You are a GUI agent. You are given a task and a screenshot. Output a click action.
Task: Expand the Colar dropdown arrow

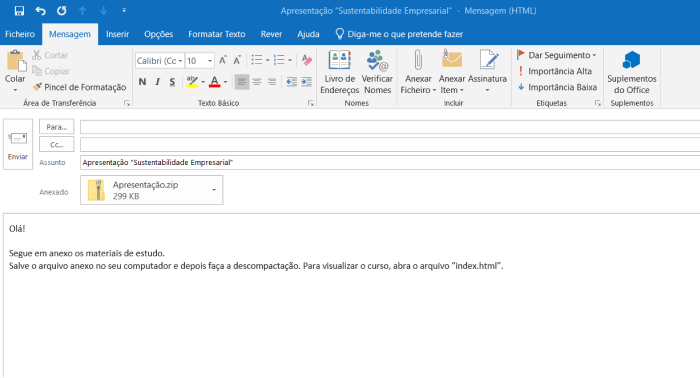pyautogui.click(x=15, y=90)
